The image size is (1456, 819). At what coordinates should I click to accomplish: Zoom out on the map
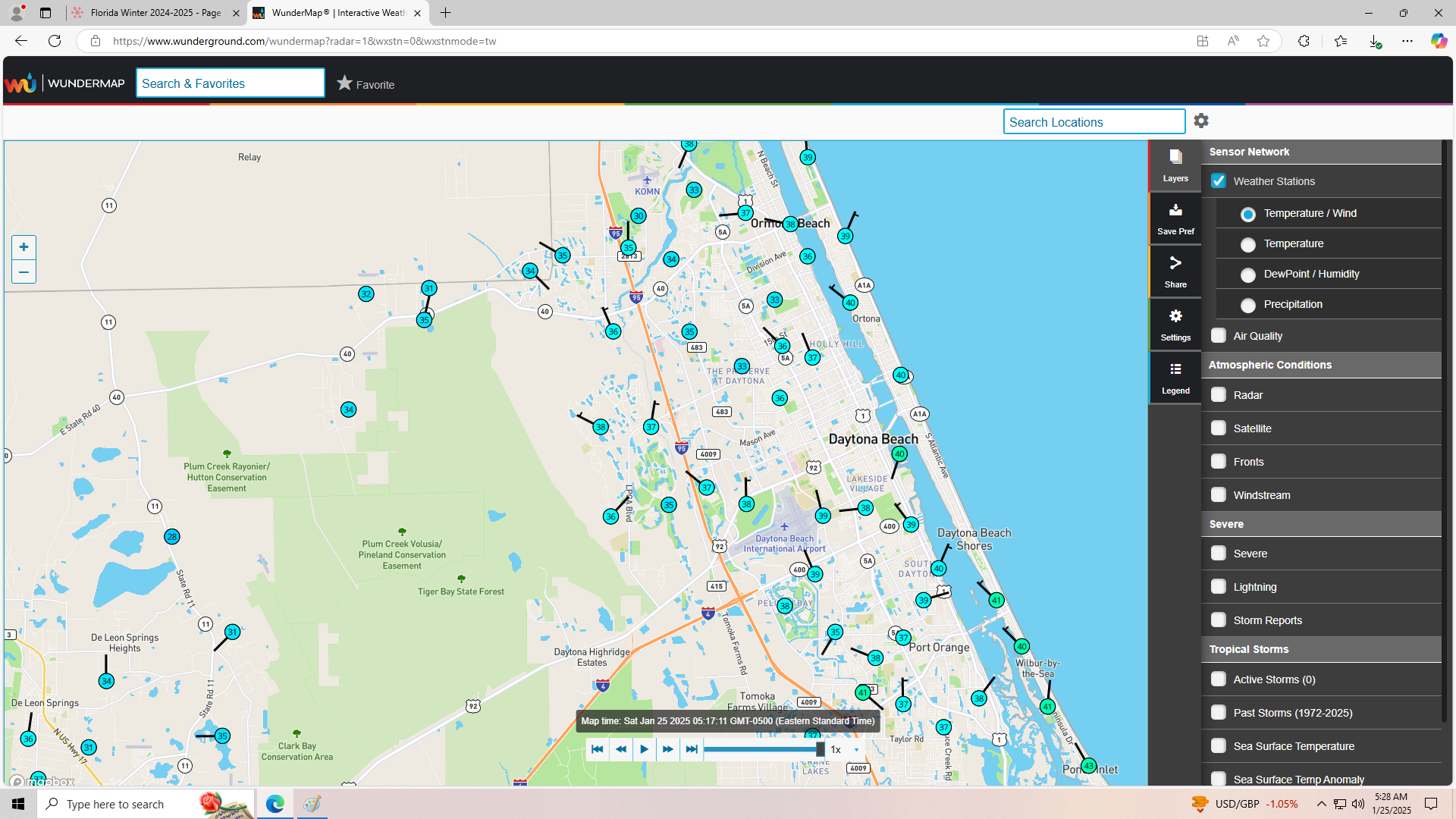click(24, 271)
